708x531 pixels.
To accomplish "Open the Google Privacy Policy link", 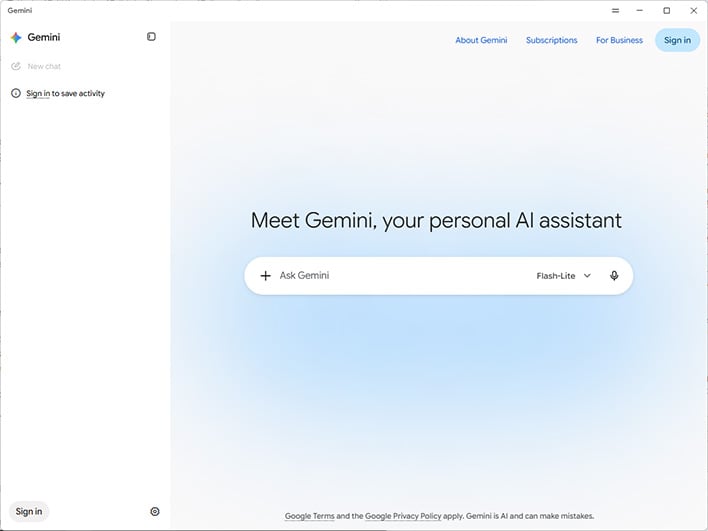I will [403, 516].
